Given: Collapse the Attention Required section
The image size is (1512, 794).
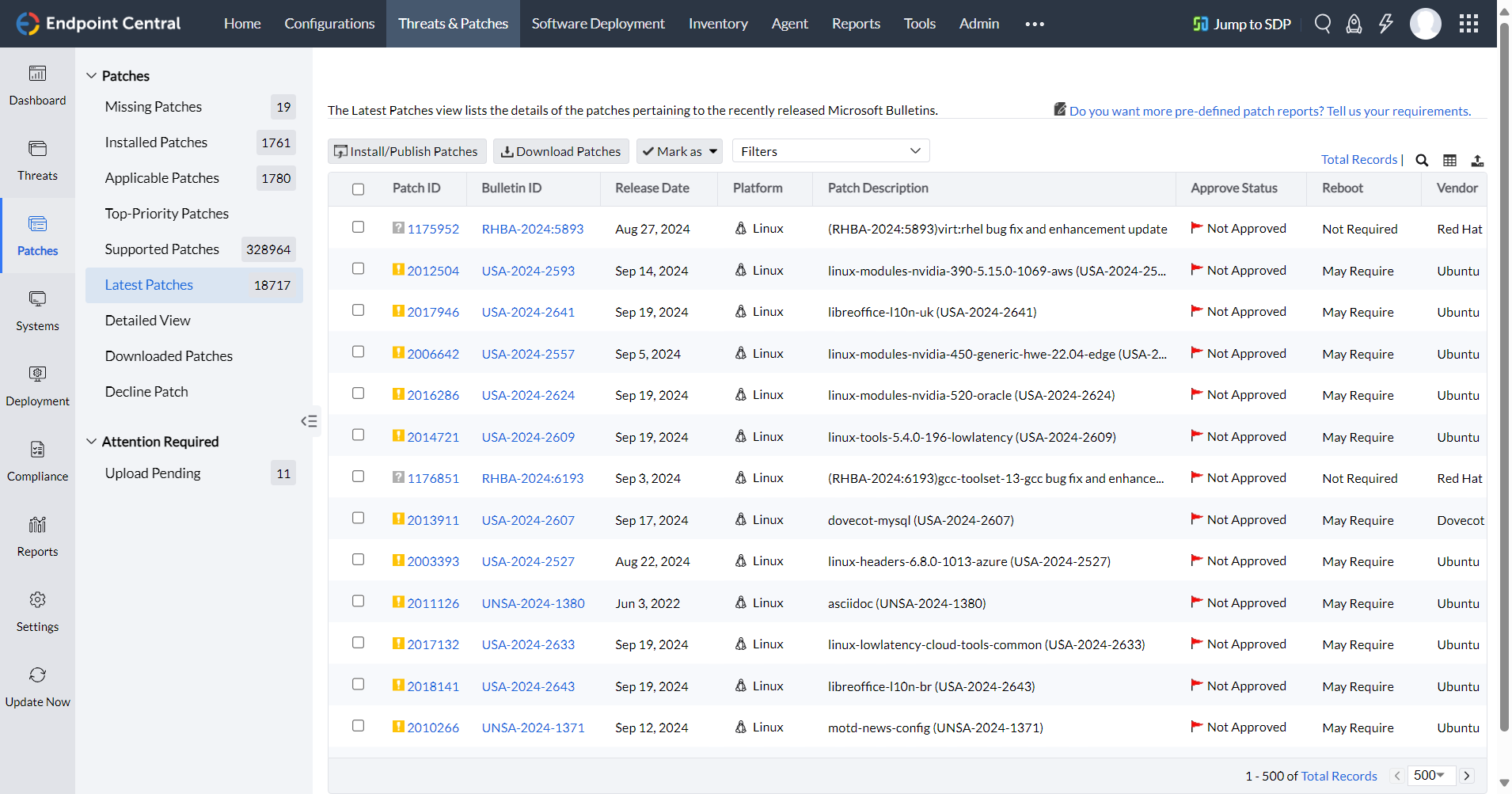Looking at the screenshot, I should (x=92, y=442).
